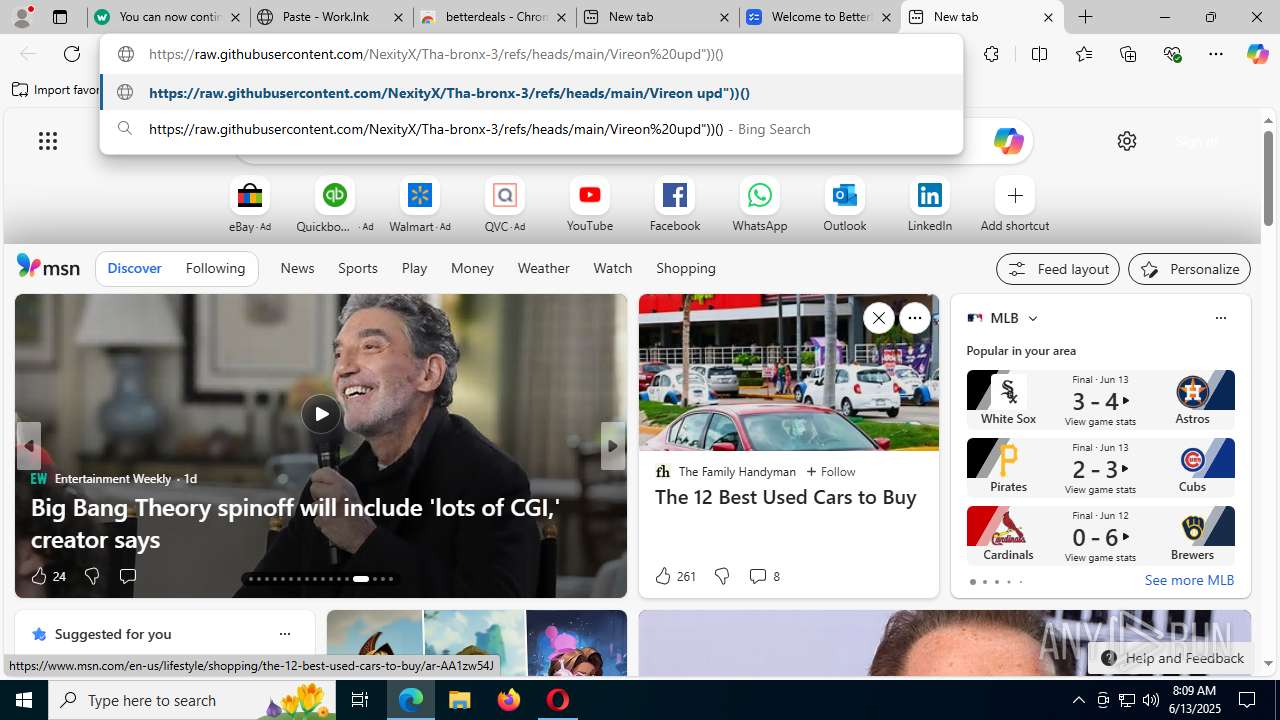The image size is (1280, 720).
Task: Select the Bing Search suggestion
Action: click(531, 129)
